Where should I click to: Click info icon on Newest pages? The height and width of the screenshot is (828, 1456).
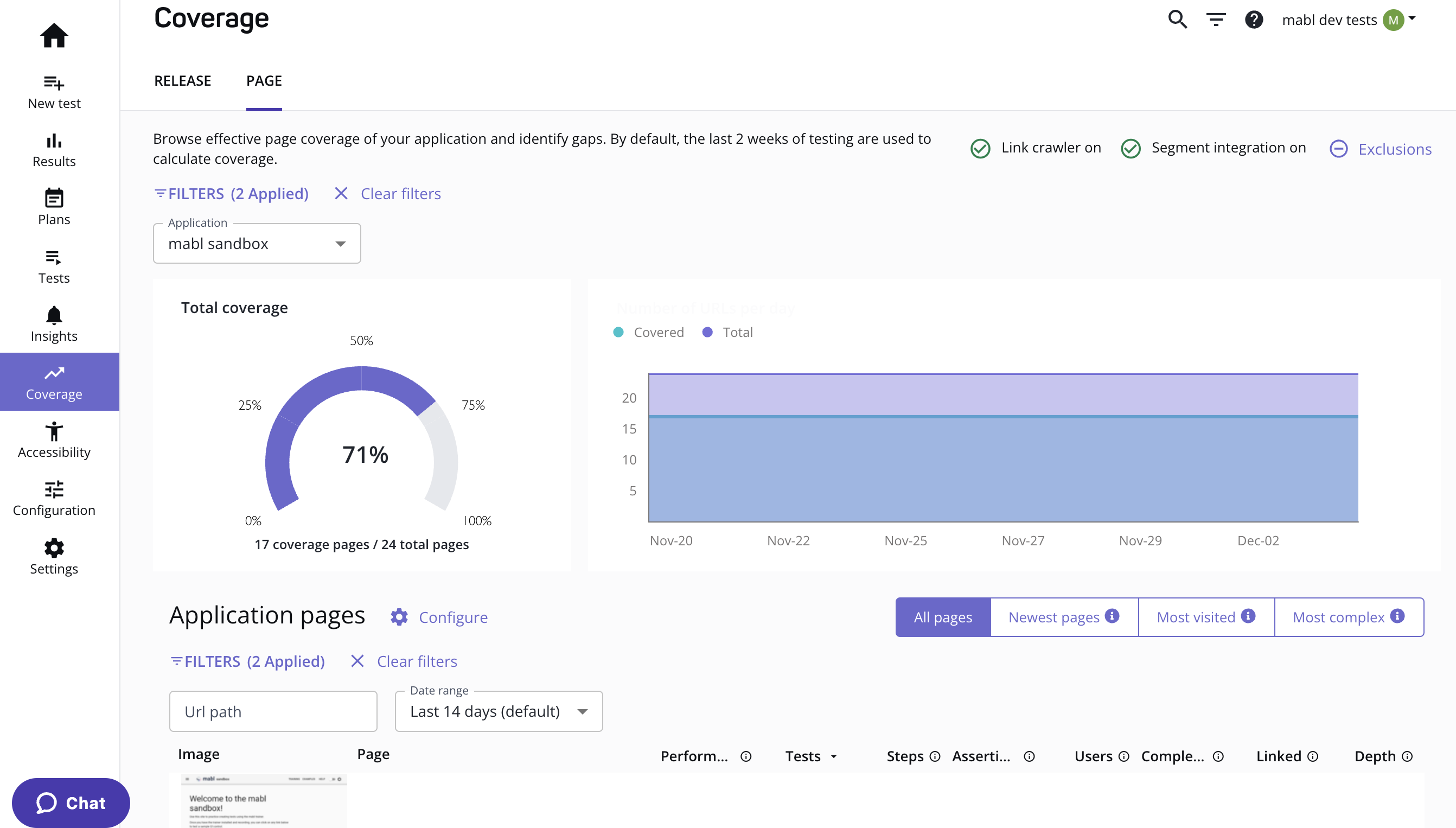tap(1112, 616)
